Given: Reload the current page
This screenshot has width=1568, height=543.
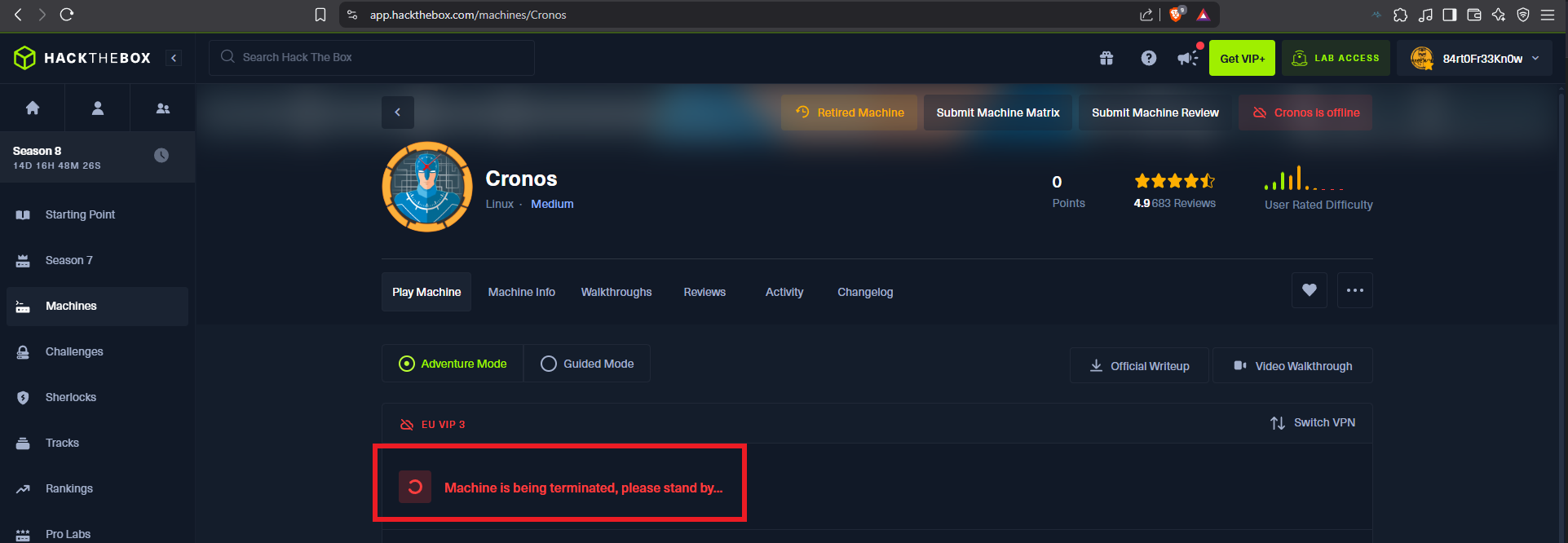Looking at the screenshot, I should 67,15.
